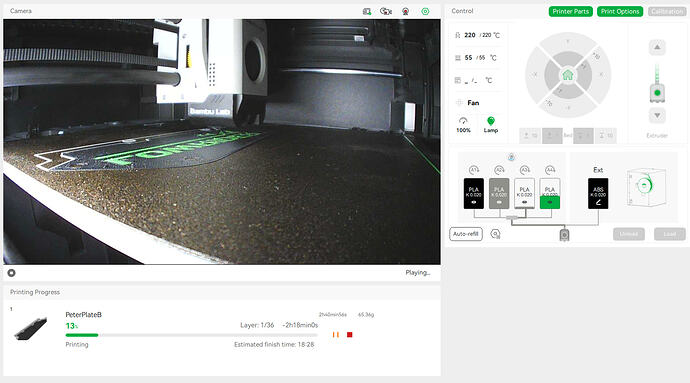Viewport: 690px width, 383px height.
Task: Click the job name PeterPlateB
Action: [x=83, y=315]
